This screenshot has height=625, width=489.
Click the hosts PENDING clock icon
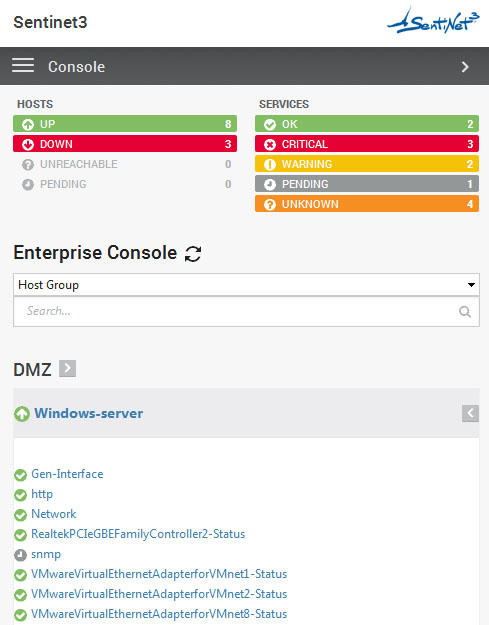coord(28,184)
